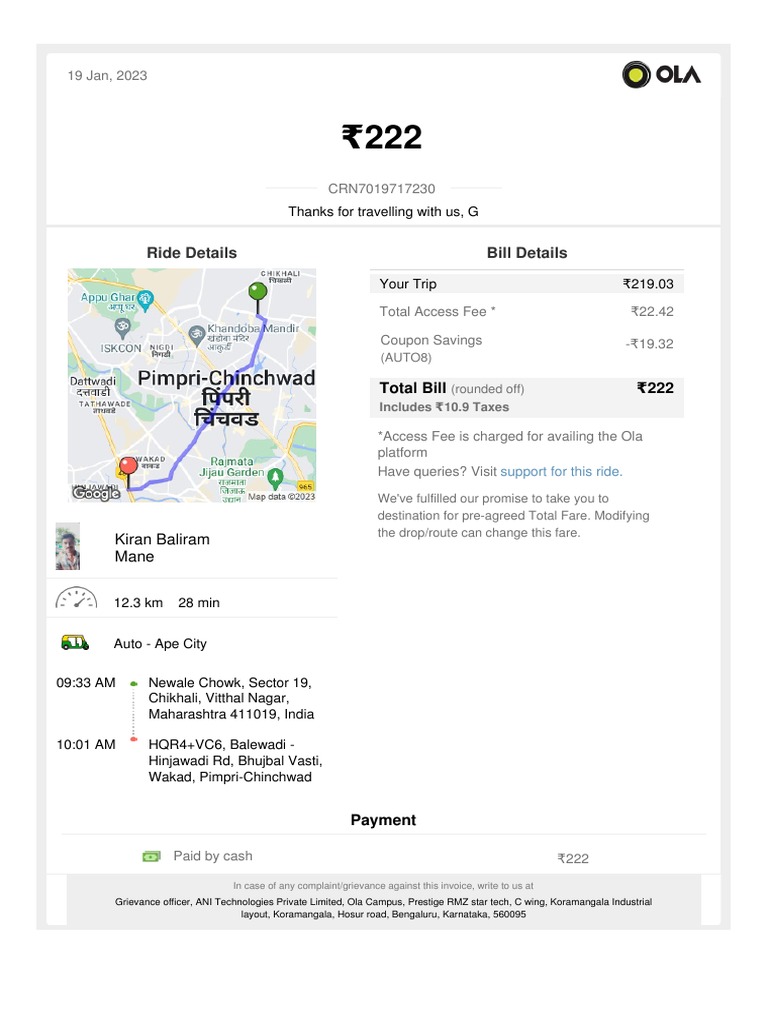Click the auto rickshaw vehicle icon
768x1024 pixels.
point(75,643)
